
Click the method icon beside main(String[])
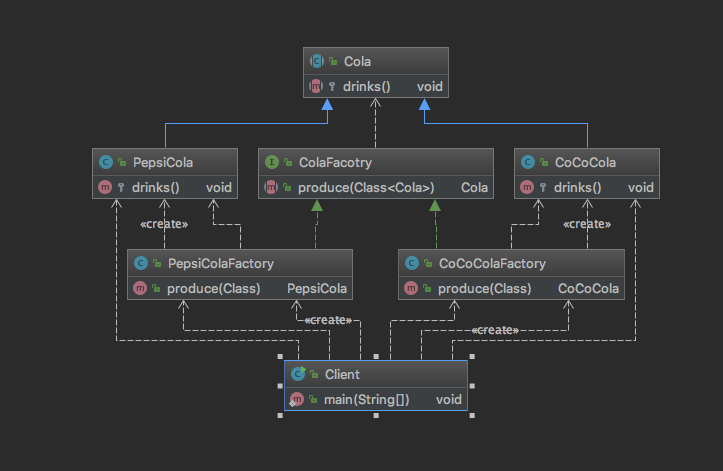coord(296,399)
